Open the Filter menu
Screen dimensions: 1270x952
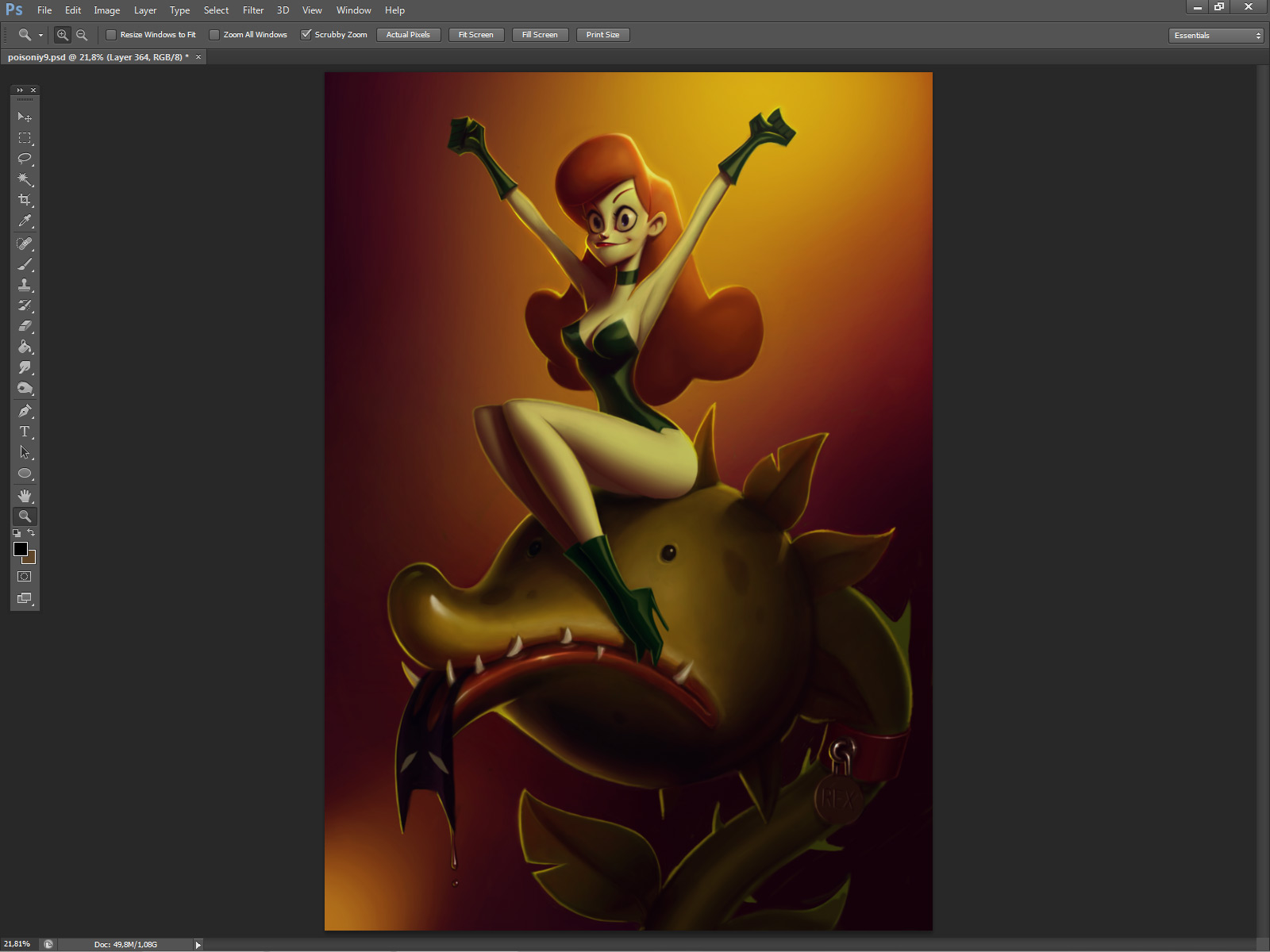pos(253,10)
